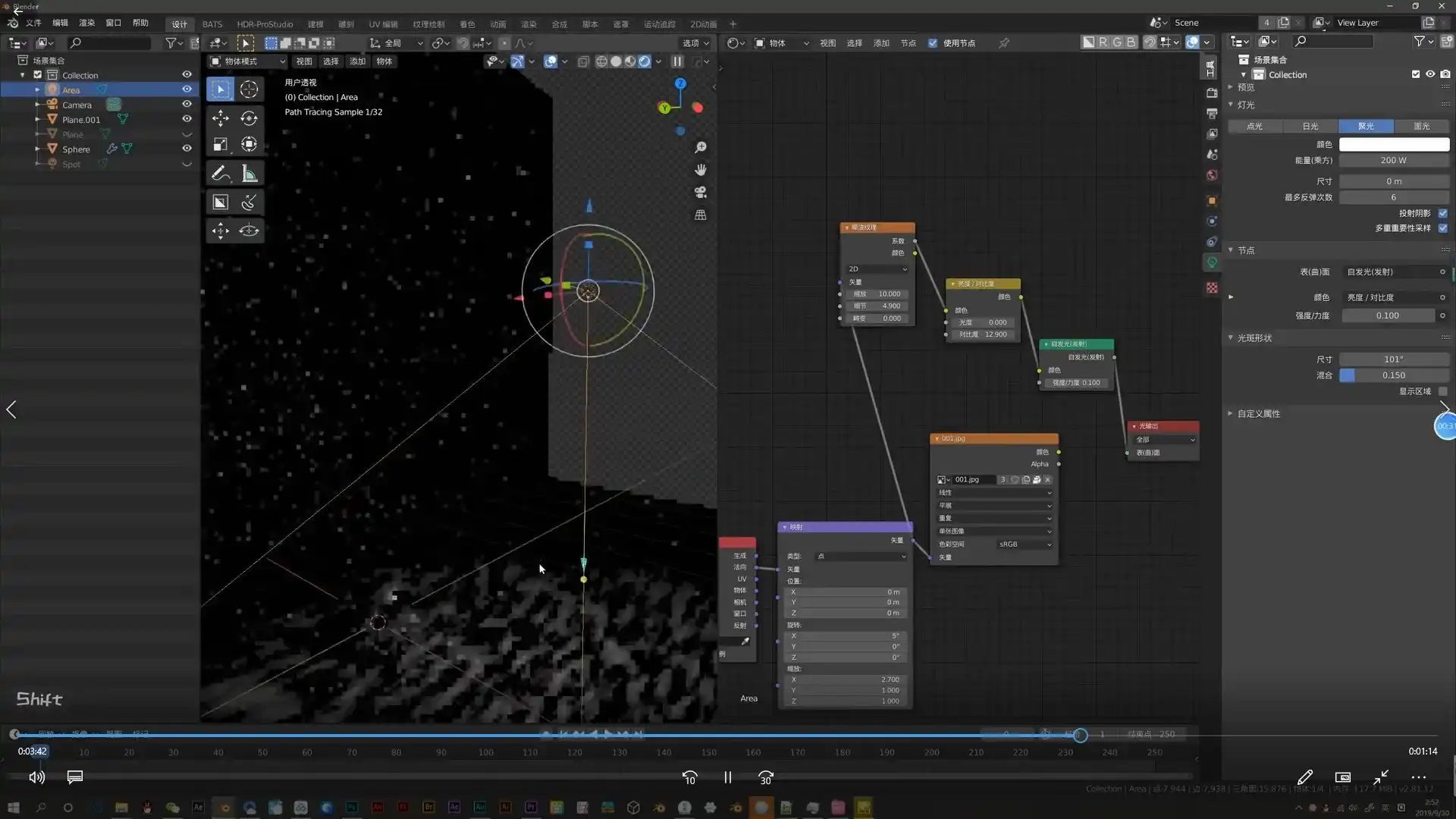Click the camera view icon in viewport sidebar
Image resolution: width=1456 pixels, height=819 pixels.
701,193
